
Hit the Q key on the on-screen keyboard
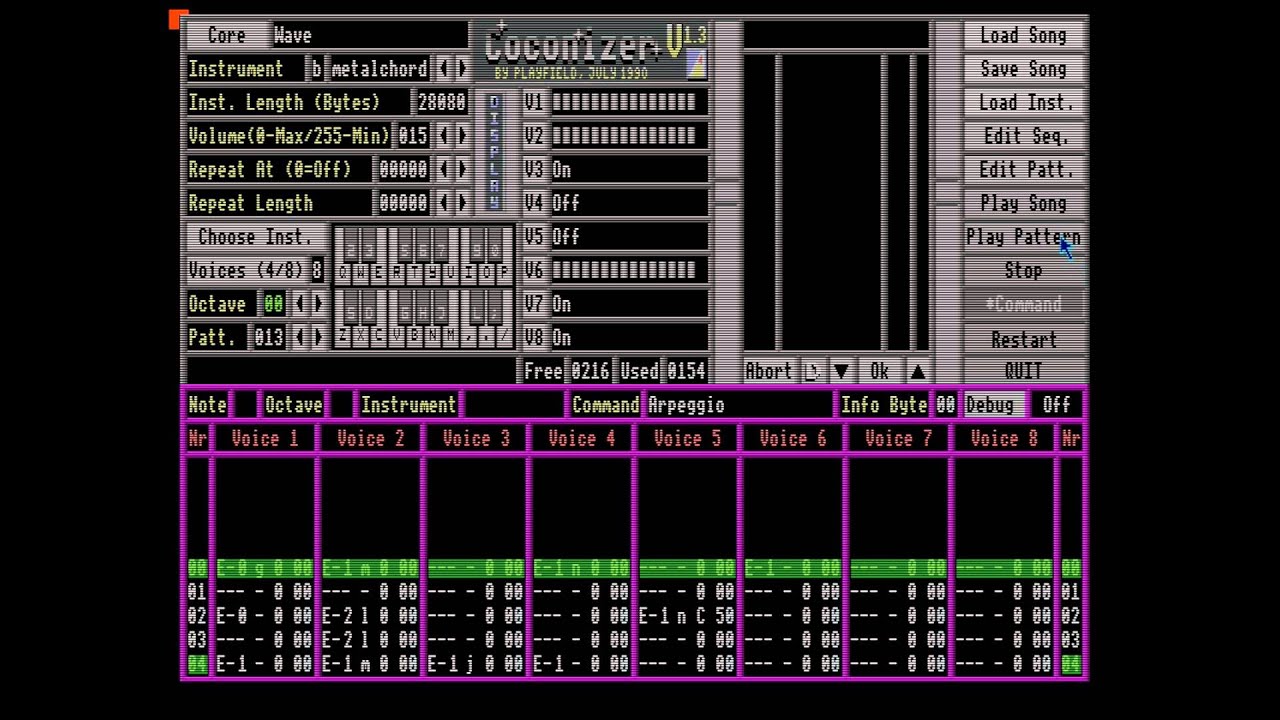[343, 272]
